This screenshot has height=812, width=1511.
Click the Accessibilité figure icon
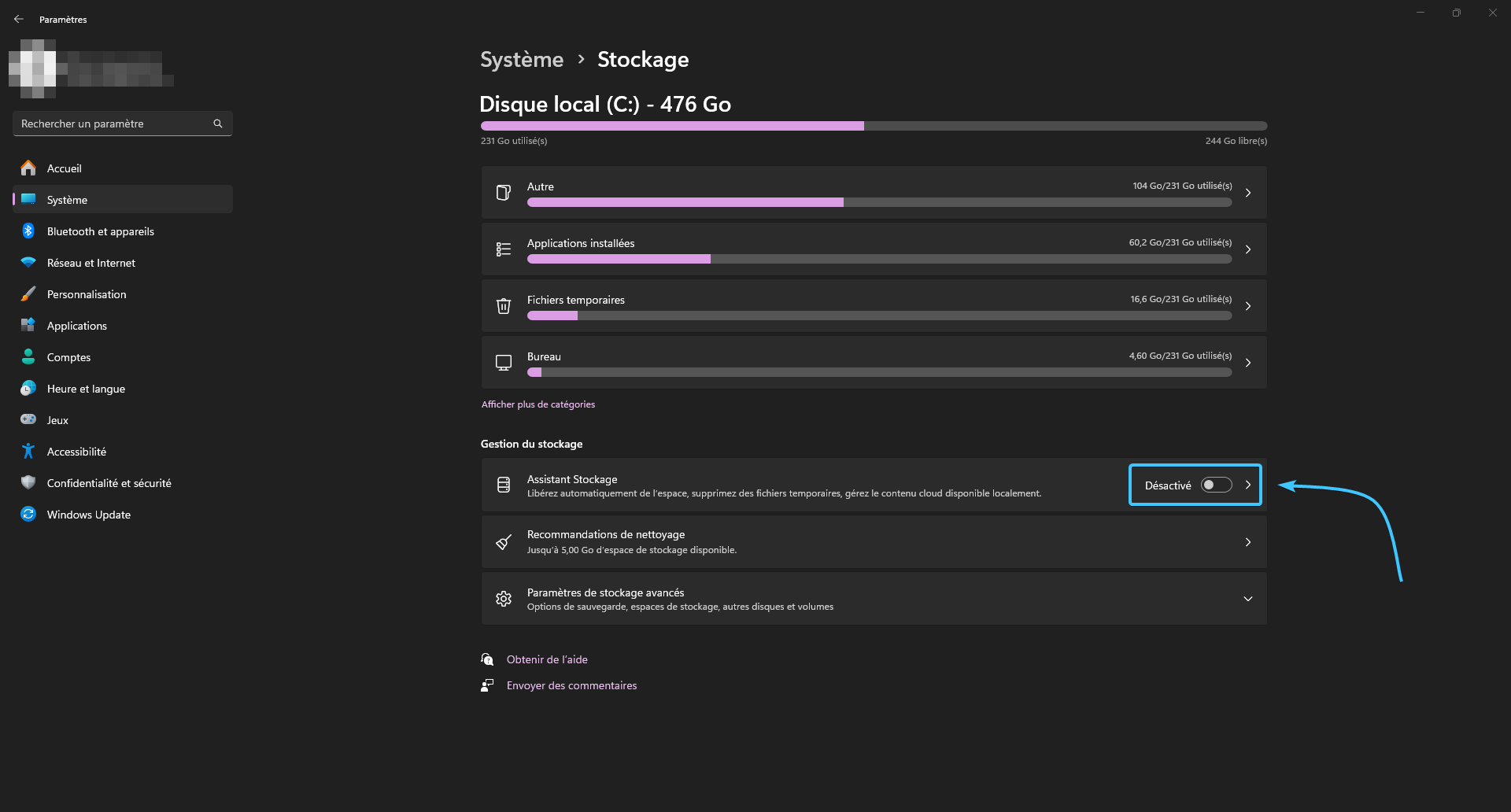pos(28,451)
